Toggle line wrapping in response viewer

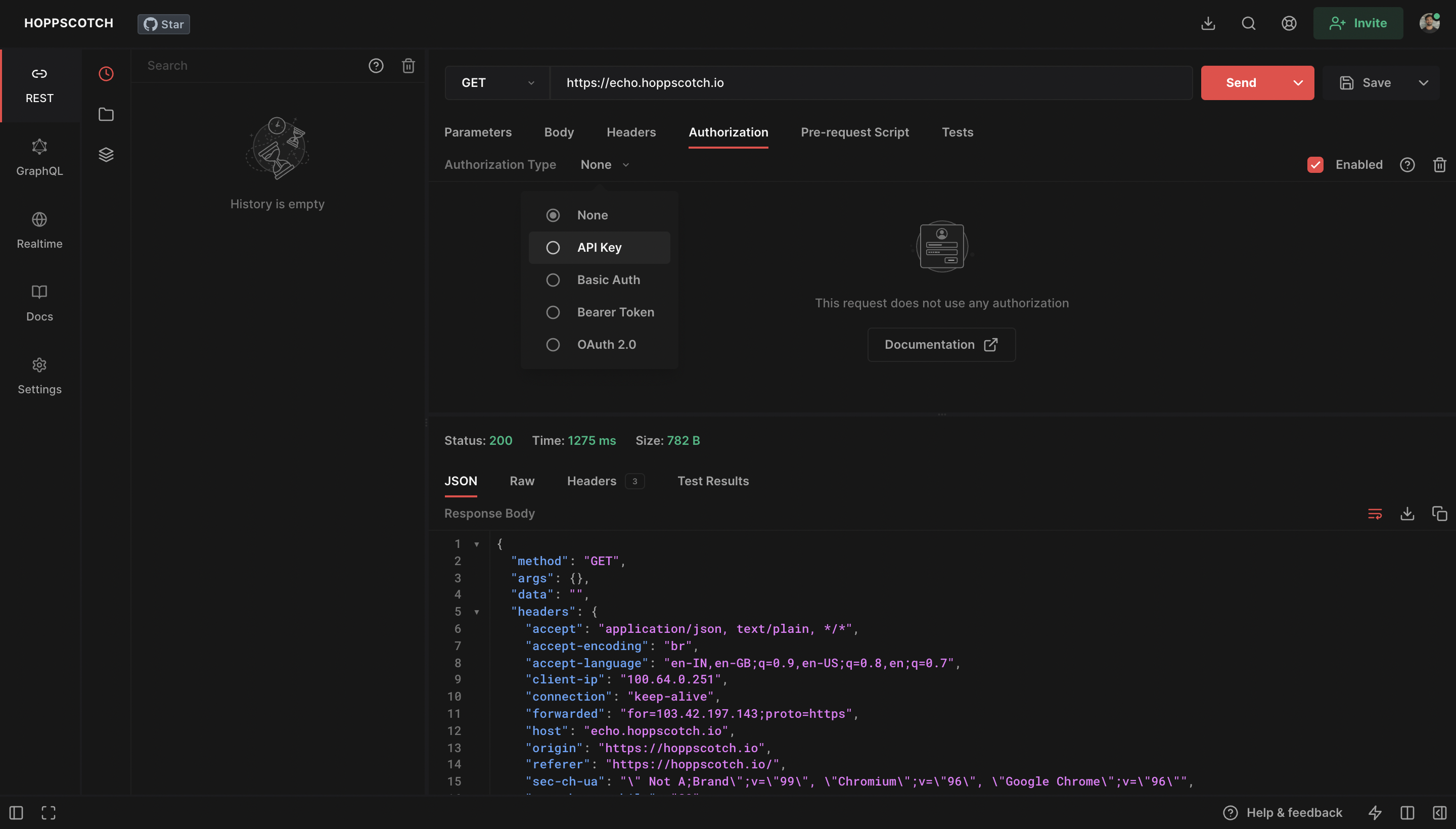point(1375,513)
